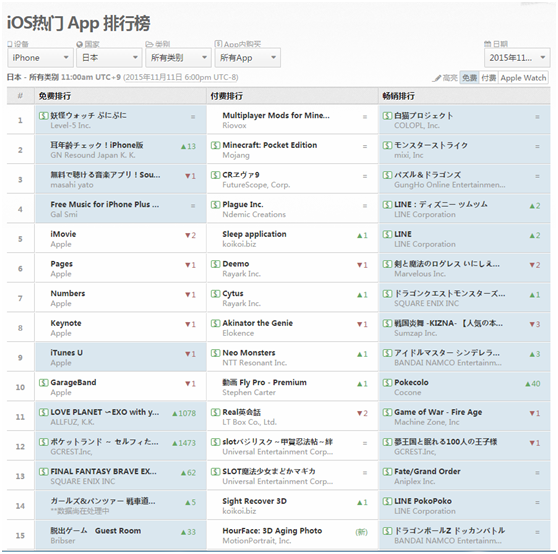Click in-app purchase icon beside LINE PokoPoko
Screen dimensions: 558x554
coord(387,501)
